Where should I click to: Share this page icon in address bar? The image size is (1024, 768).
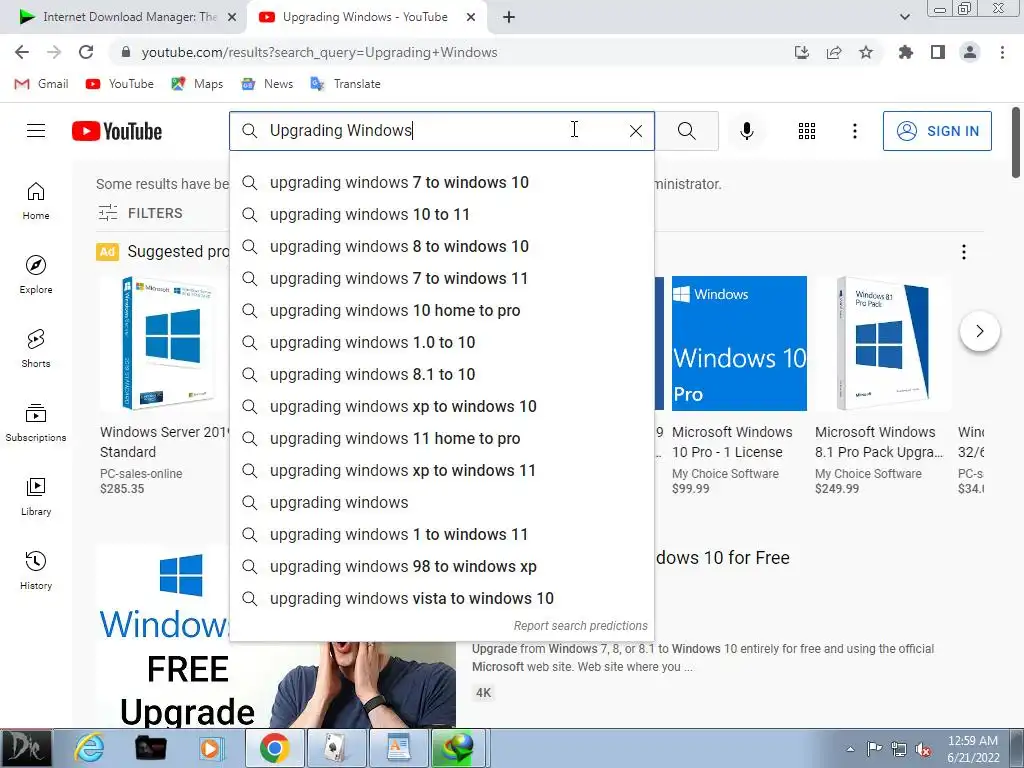[x=834, y=52]
